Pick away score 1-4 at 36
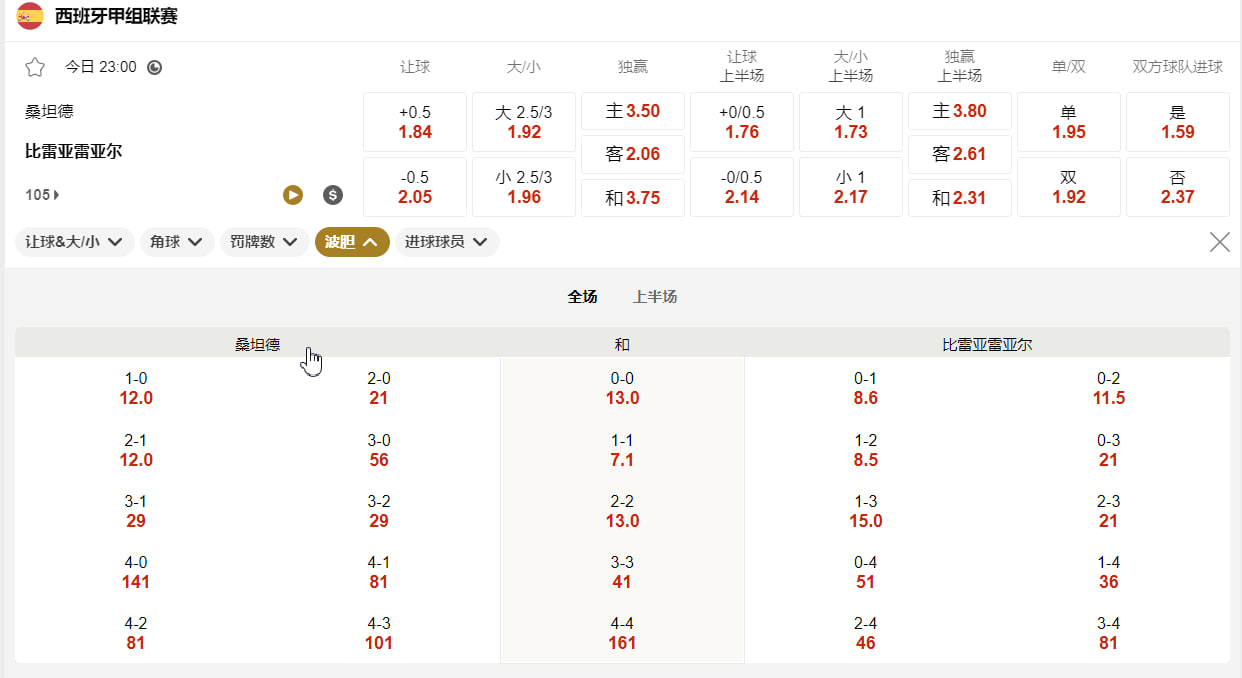Viewport: 1242px width, 678px height. (1109, 572)
